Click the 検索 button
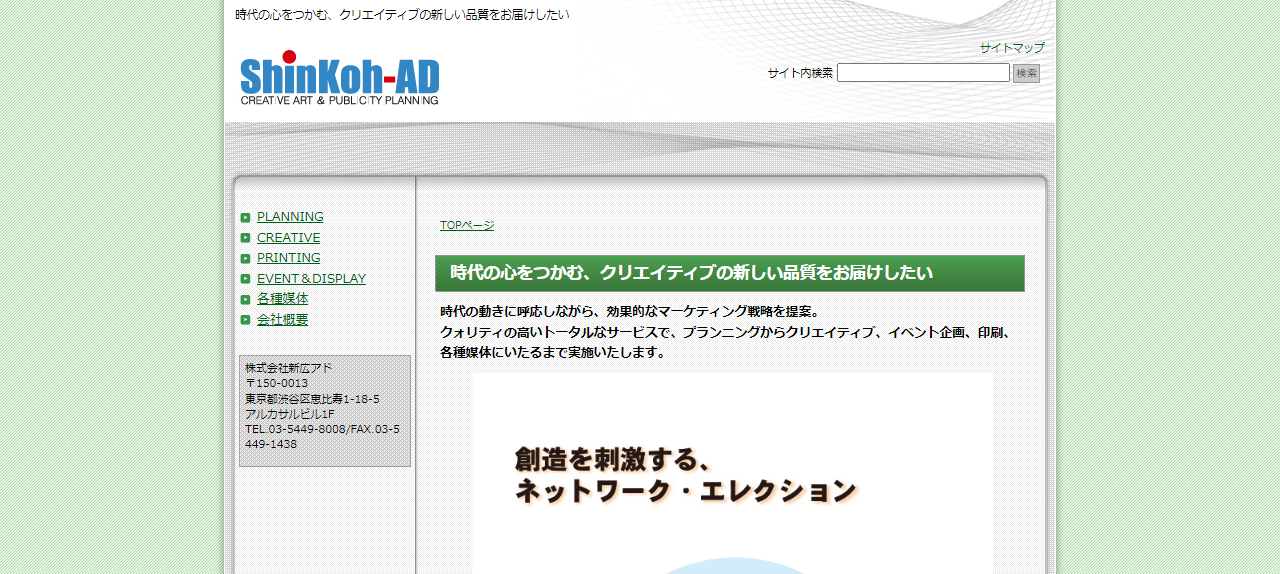Viewport: 1280px width, 574px height. 1026,73
